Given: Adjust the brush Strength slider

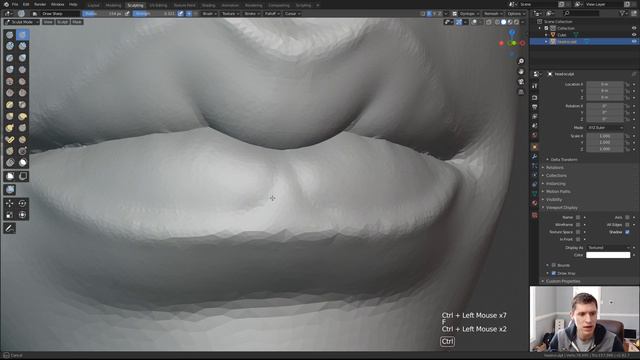Looking at the screenshot, I should click(155, 13).
